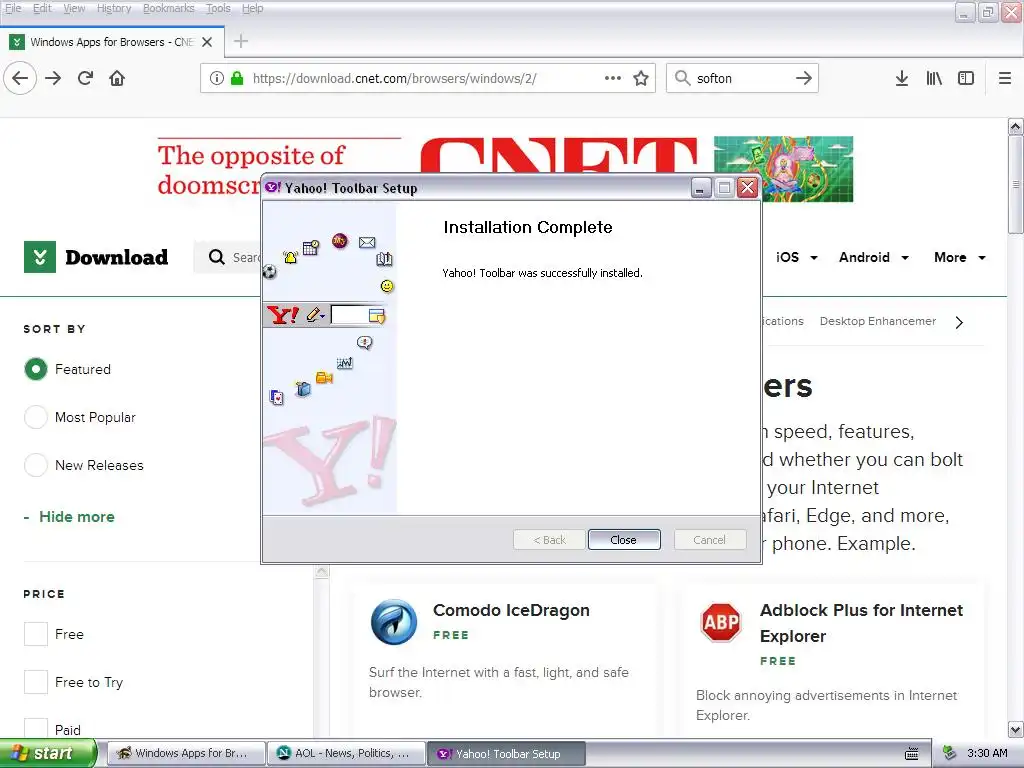Click the Adblock Plus ABP icon
Image resolution: width=1024 pixels, height=768 pixels.
coord(721,622)
